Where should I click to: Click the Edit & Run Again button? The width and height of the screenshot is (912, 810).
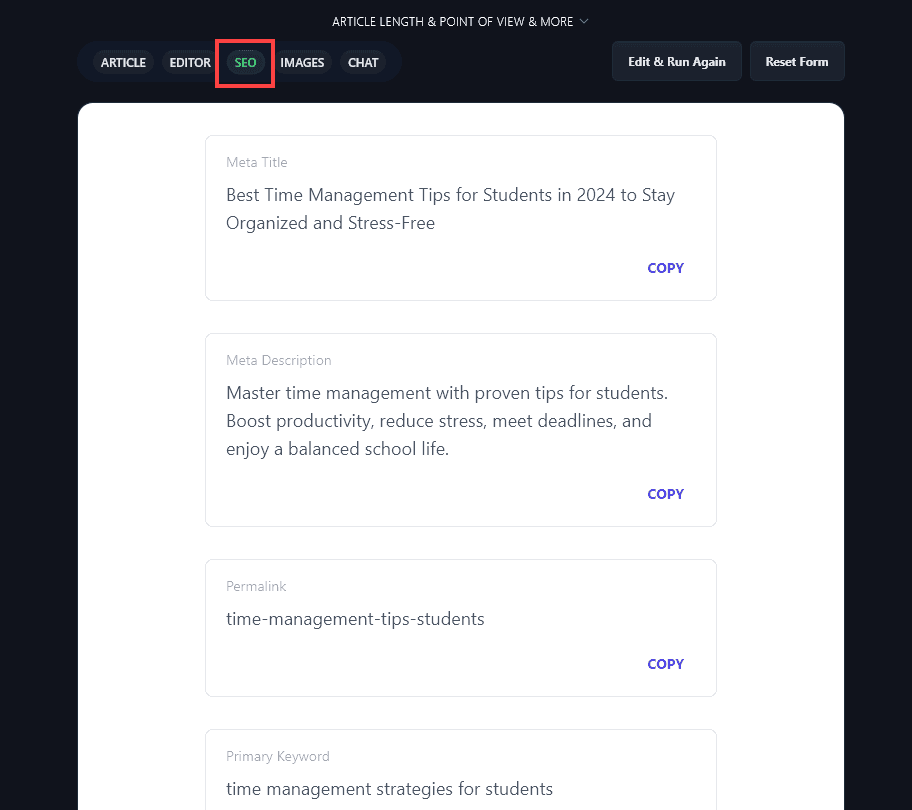pyautogui.click(x=676, y=61)
